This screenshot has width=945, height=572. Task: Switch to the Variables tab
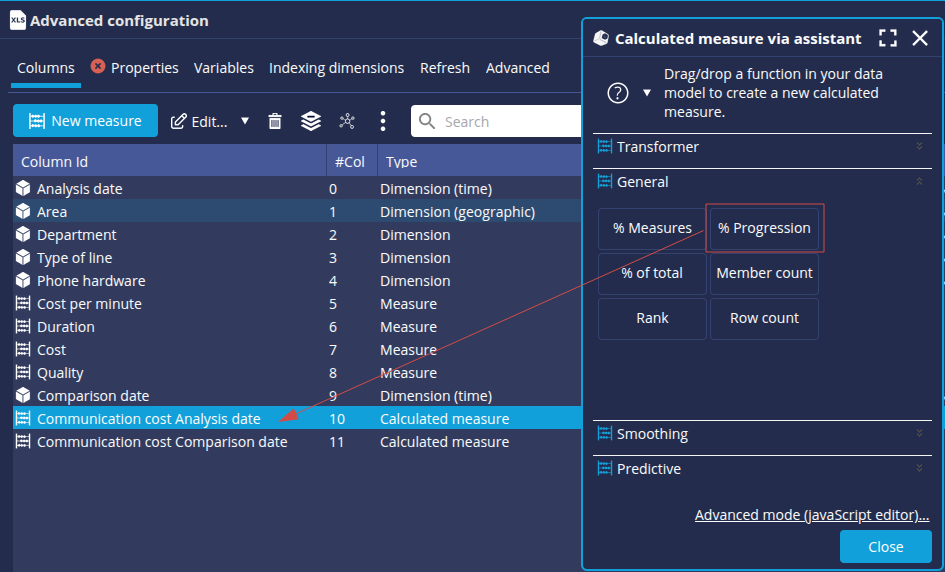[224, 68]
